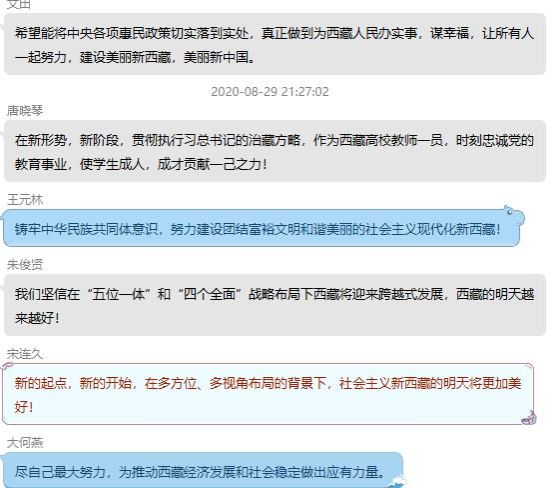This screenshot has height=488, width=558.
Task: Select 朱俊贤's message mentioning 五位一体
Action: pyautogui.click(x=275, y=305)
